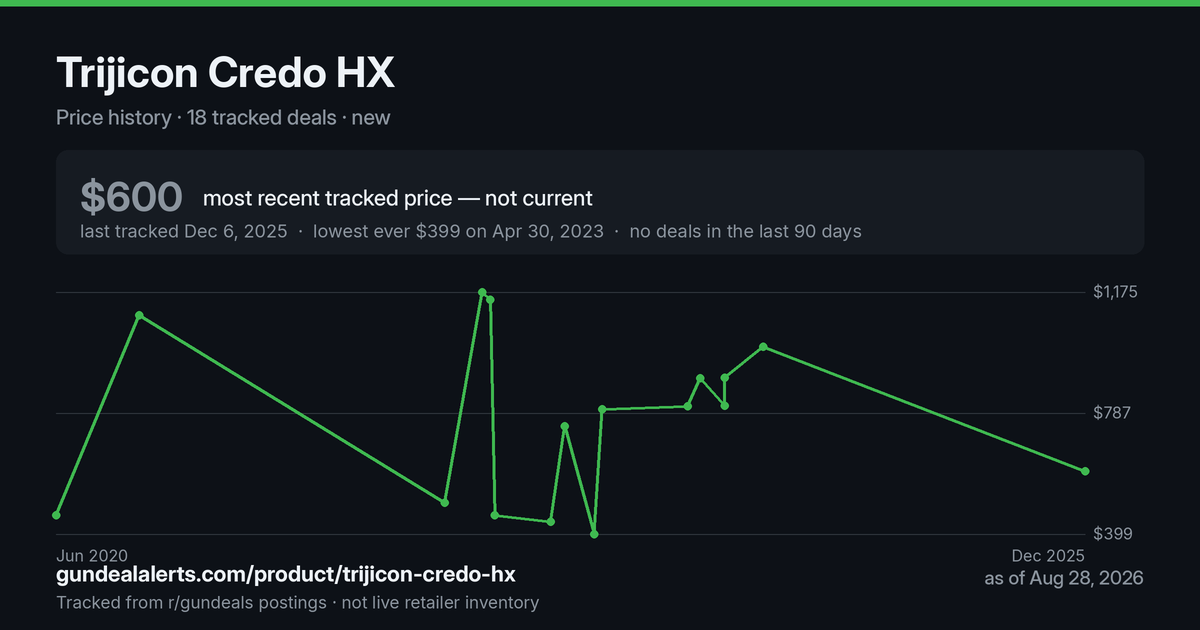Image resolution: width=1200 pixels, height=630 pixels.
Task: Click the 'lowest ever $399 on Apr 30, 2023' text
Action: click(x=458, y=231)
